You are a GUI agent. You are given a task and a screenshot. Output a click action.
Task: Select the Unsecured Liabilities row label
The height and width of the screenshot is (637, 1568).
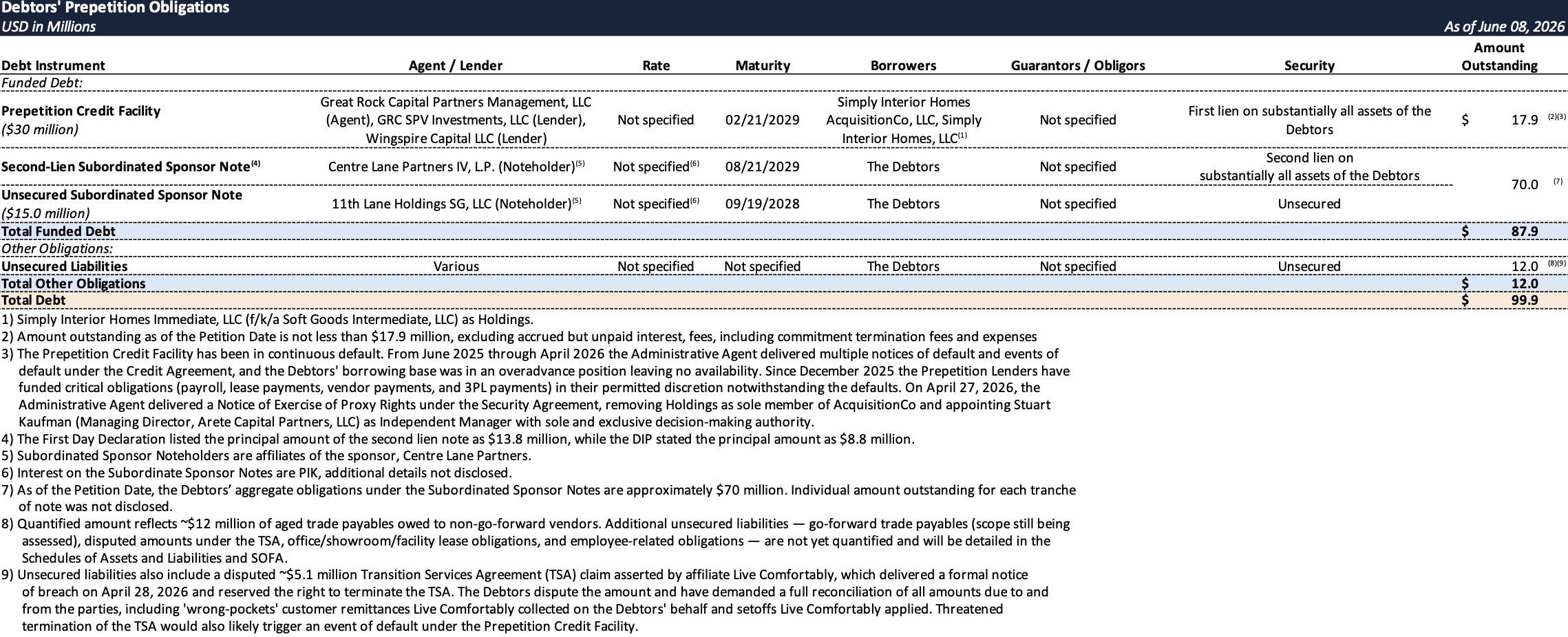pos(64,266)
